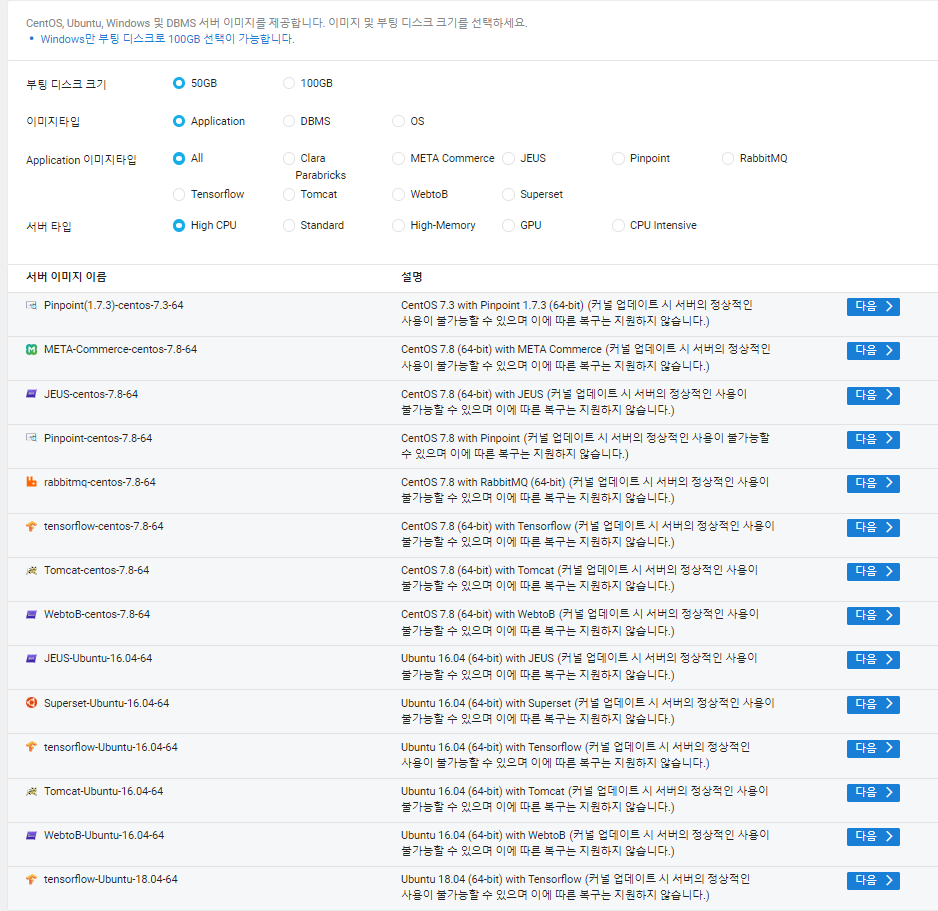Click 다음 for WebtoB-Ubuntu-16.04-64

[873, 836]
